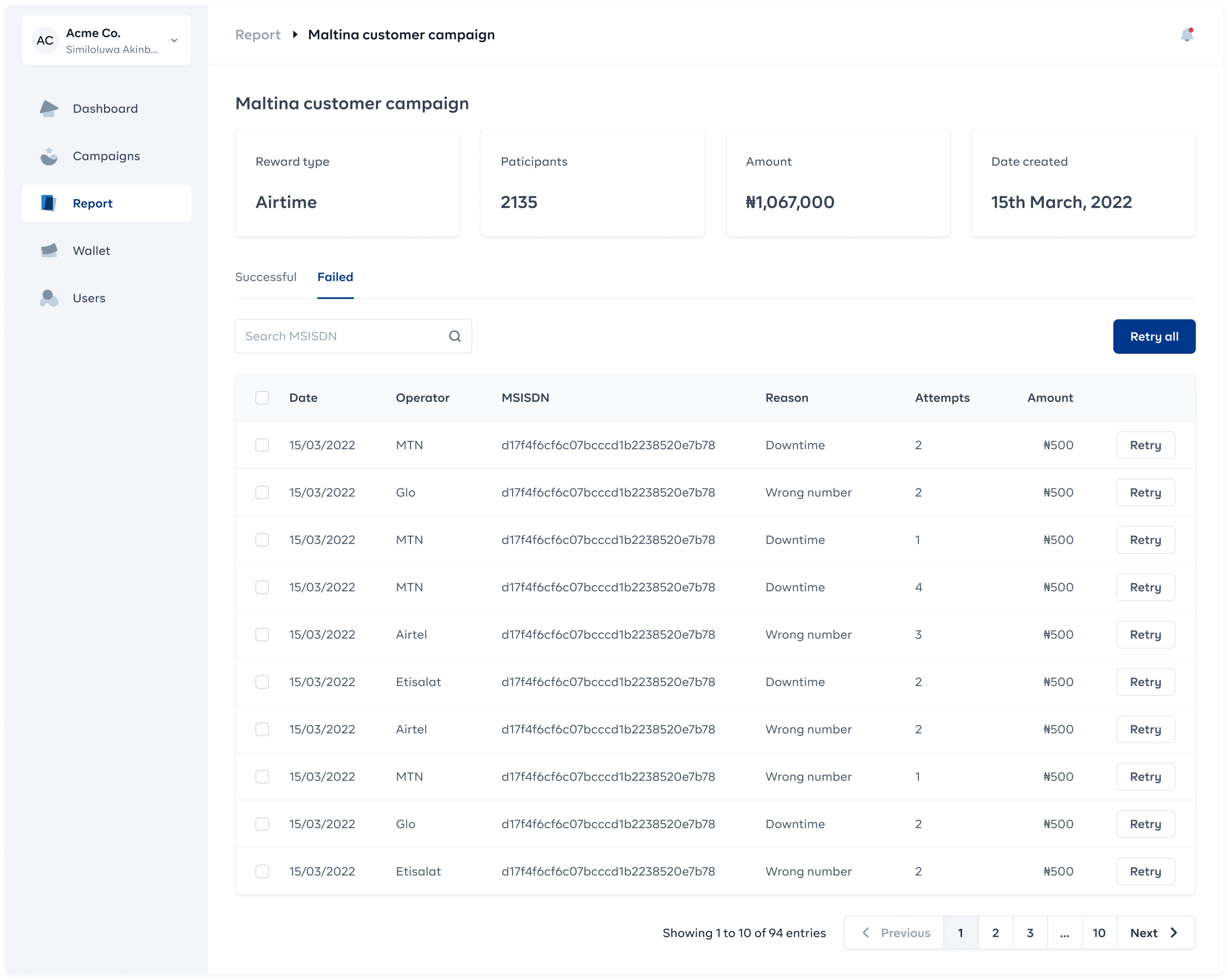Screen dimensions: 1228x980
Task: Retry the Etisalat Downtime row
Action: point(1145,682)
